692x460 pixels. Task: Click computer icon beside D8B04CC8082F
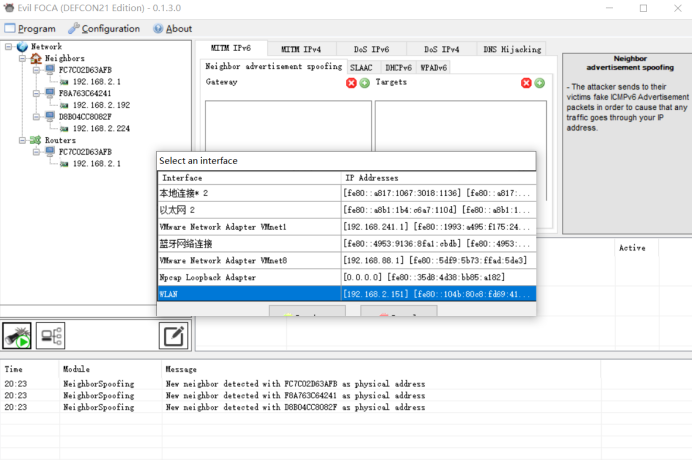click(x=50, y=116)
